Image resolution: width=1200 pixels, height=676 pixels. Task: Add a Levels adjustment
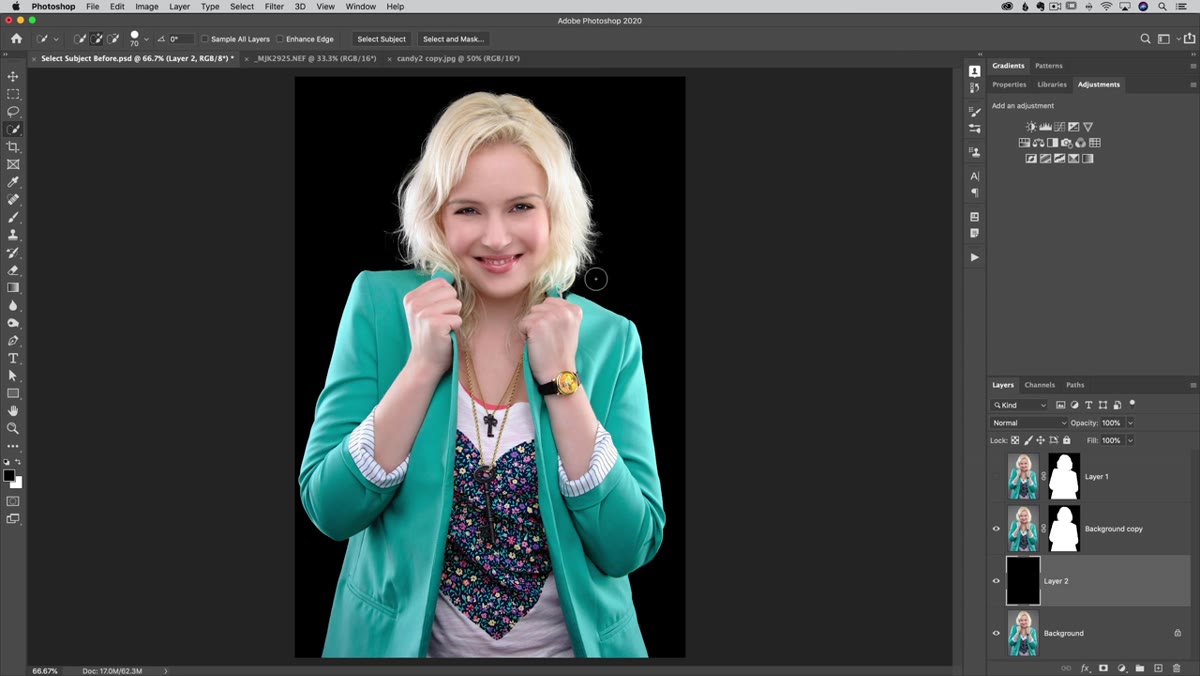pos(1045,127)
